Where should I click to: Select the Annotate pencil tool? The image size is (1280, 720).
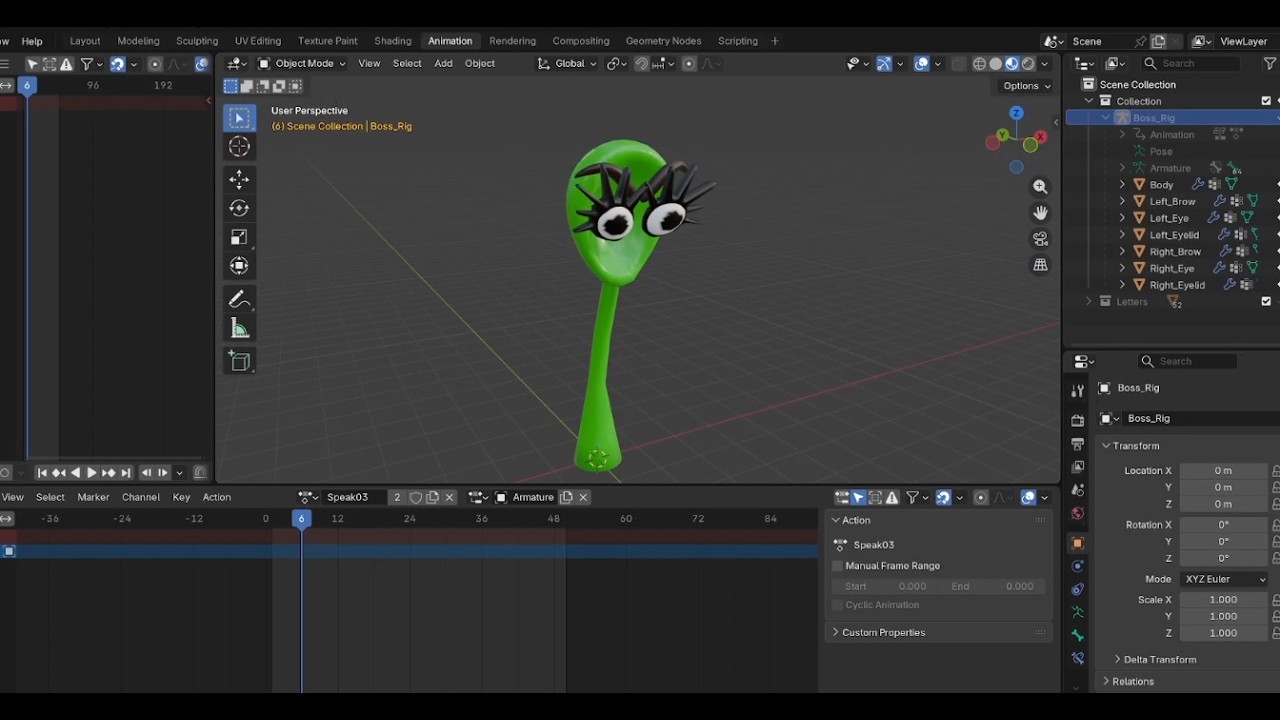(239, 300)
